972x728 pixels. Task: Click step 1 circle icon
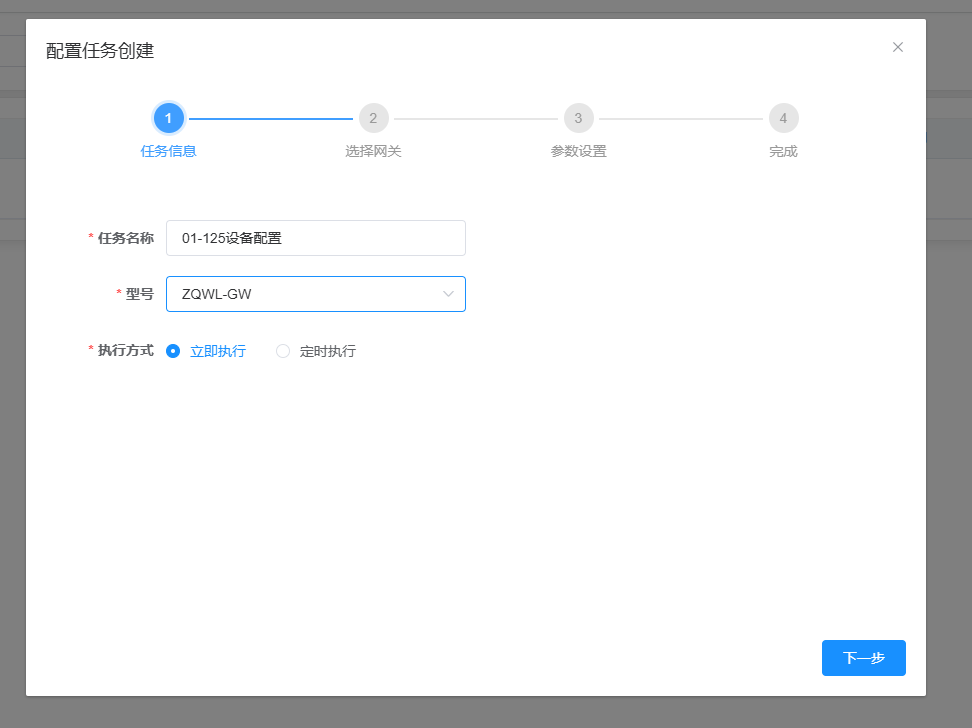coord(169,118)
